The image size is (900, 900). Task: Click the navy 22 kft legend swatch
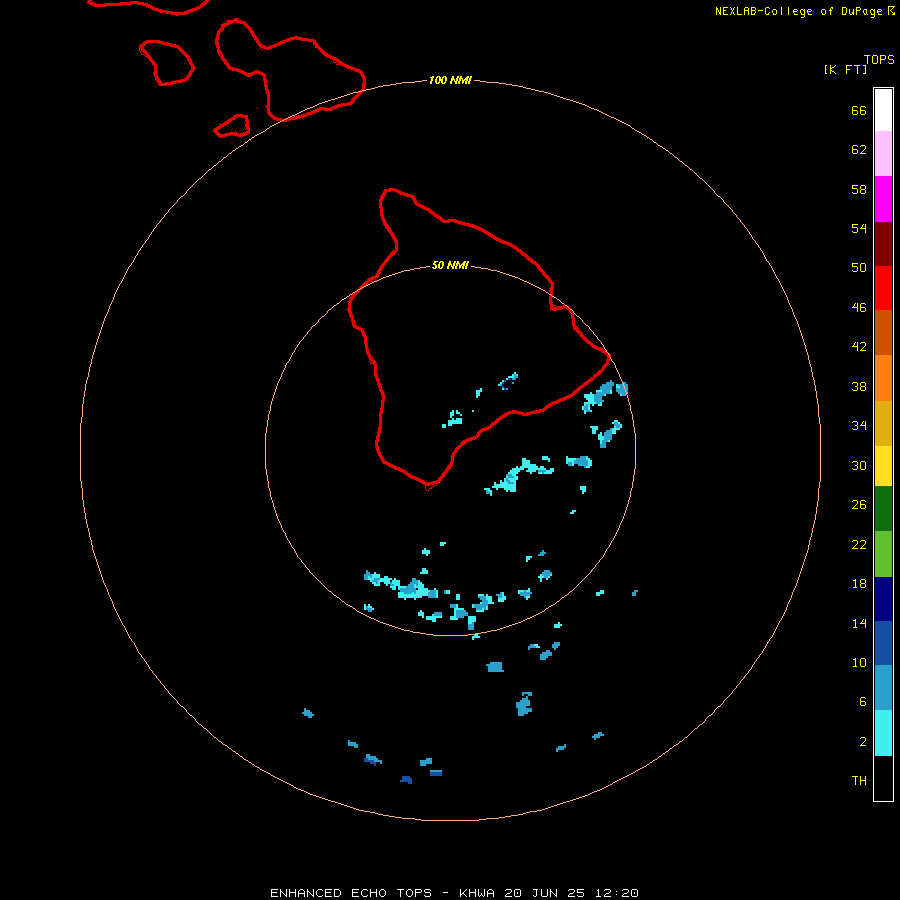(x=883, y=599)
